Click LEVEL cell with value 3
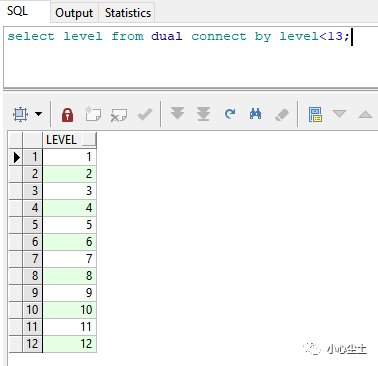The image size is (378, 366). coord(70,191)
